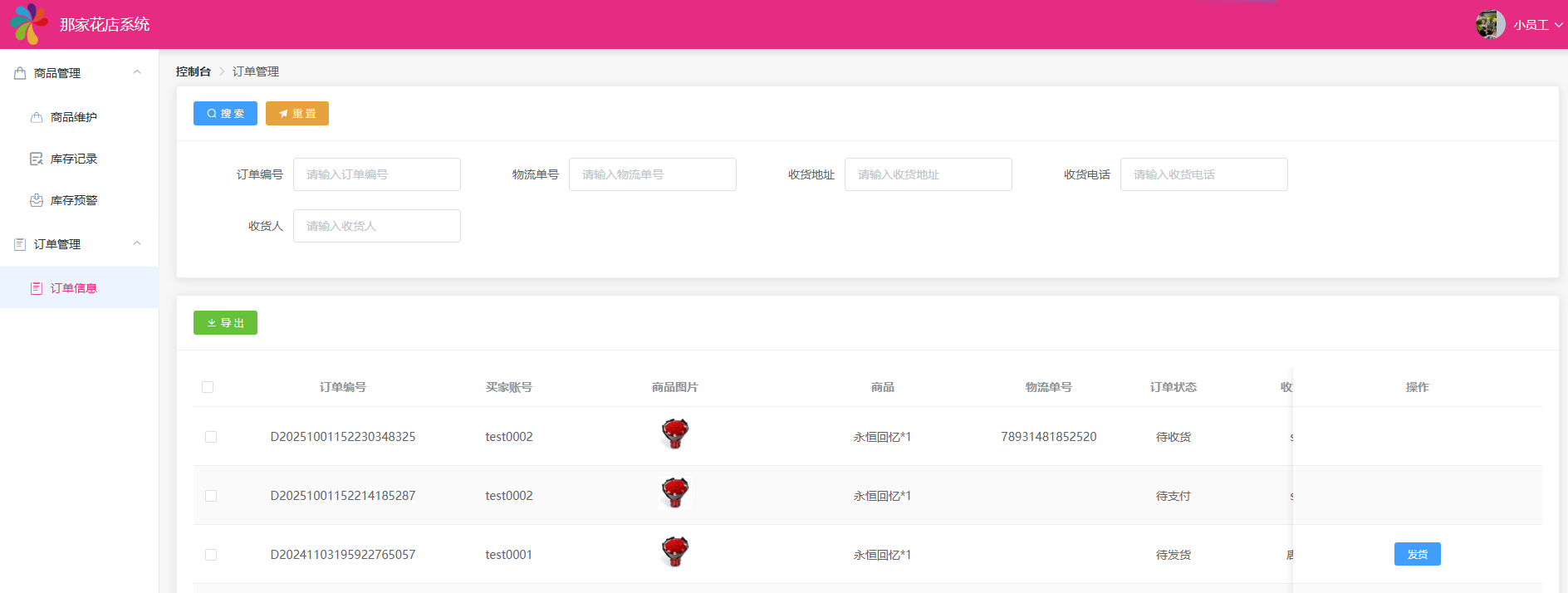Click order number D20241103195922765057

coord(343,555)
